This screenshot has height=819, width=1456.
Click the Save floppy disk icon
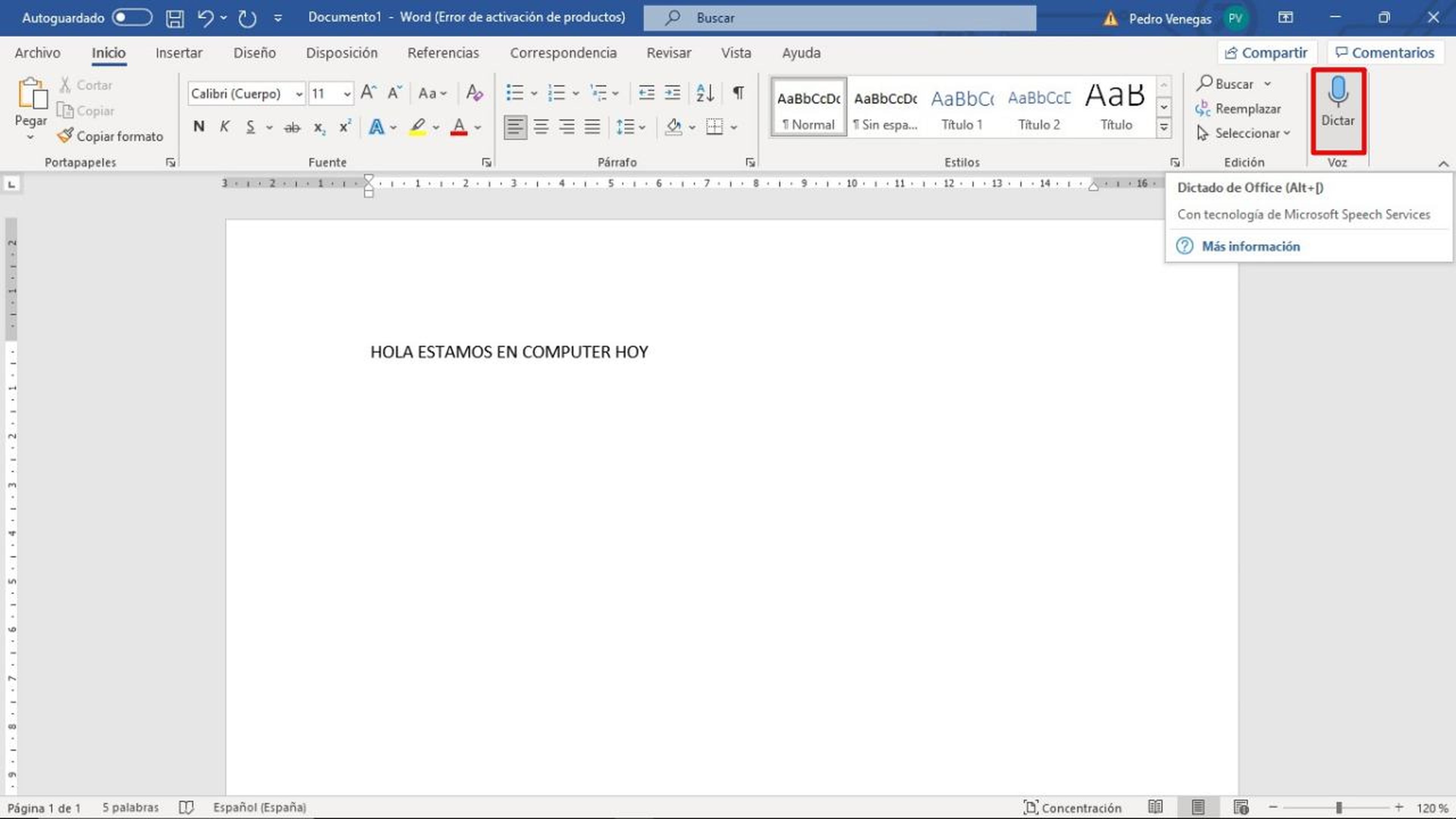point(175,18)
